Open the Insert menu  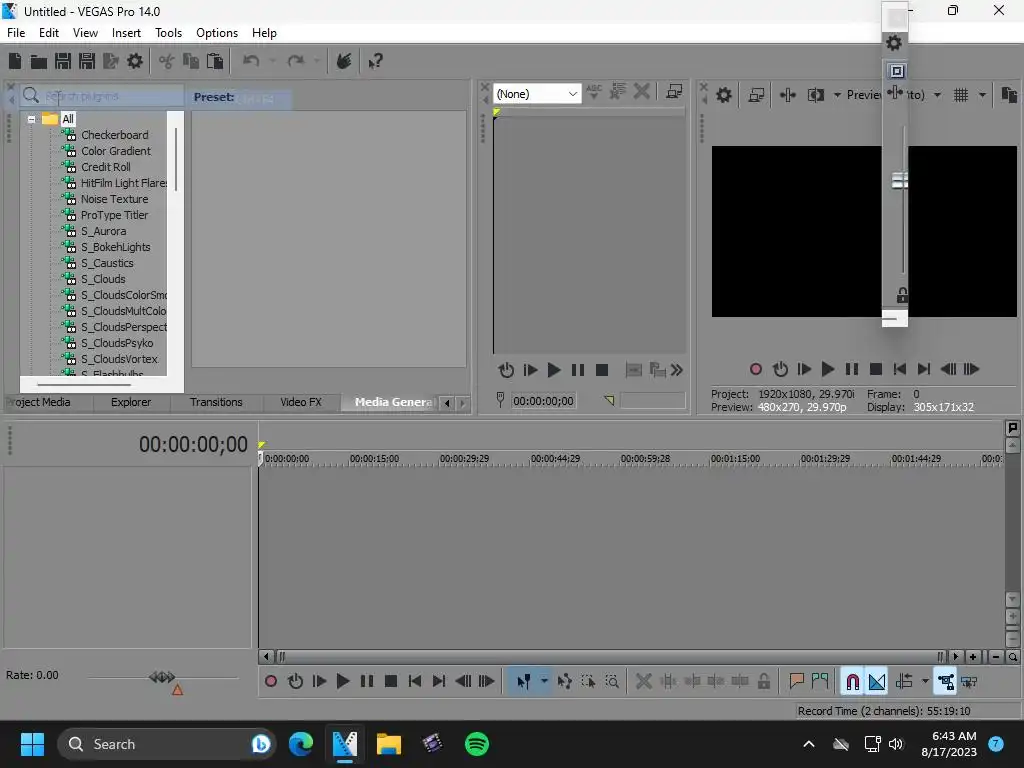tap(126, 33)
